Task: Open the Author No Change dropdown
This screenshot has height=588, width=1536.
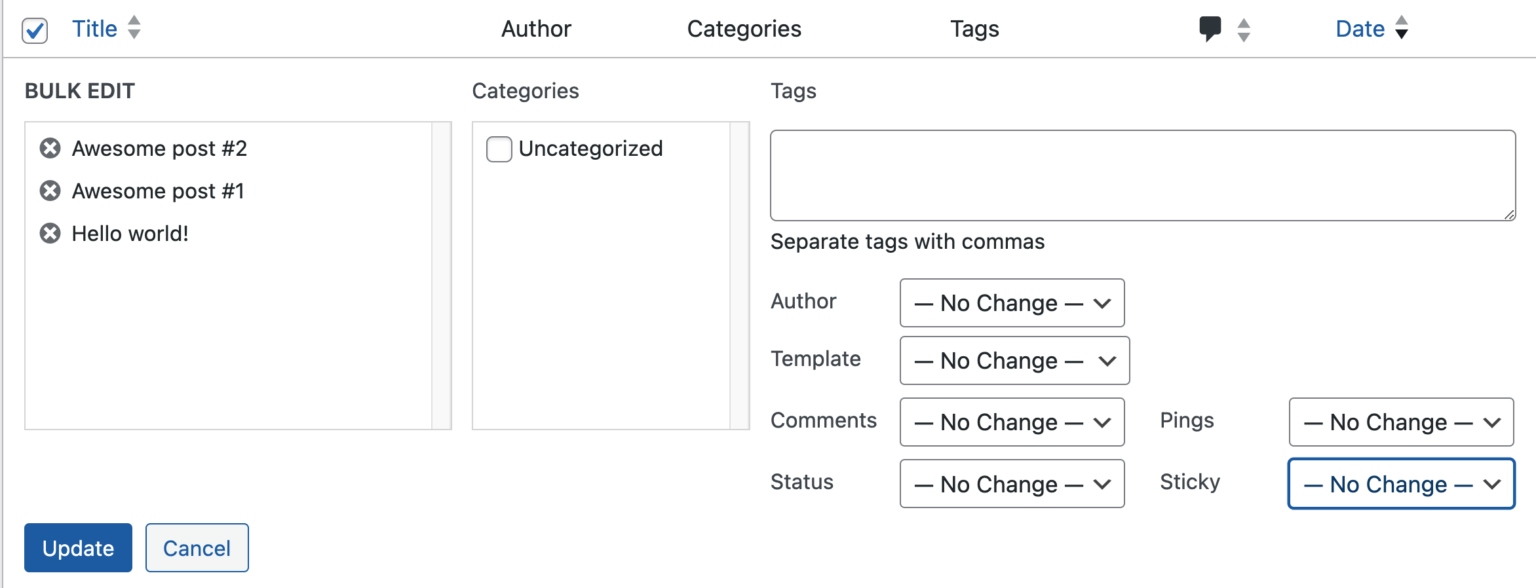Action: (1011, 302)
